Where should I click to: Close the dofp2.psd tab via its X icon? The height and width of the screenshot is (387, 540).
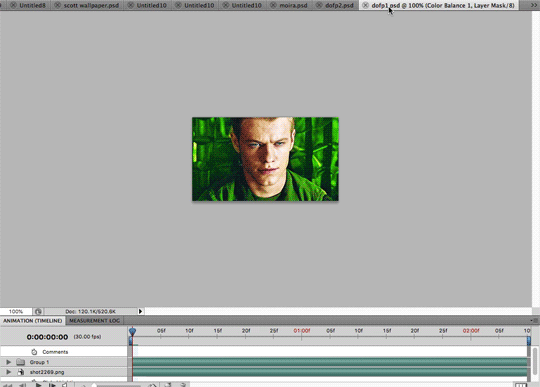click(x=319, y=5)
